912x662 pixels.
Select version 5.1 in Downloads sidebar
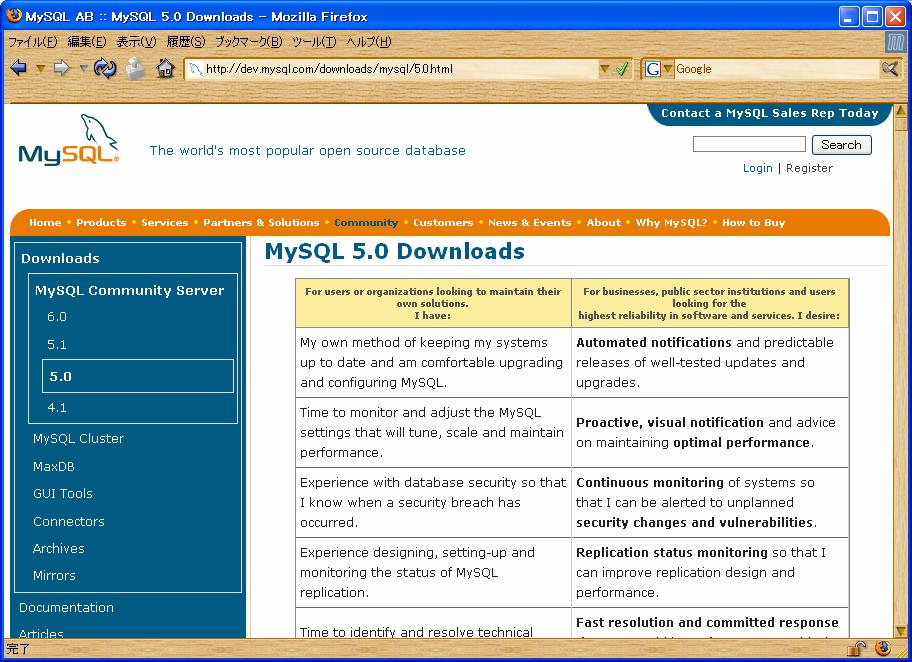click(57, 344)
